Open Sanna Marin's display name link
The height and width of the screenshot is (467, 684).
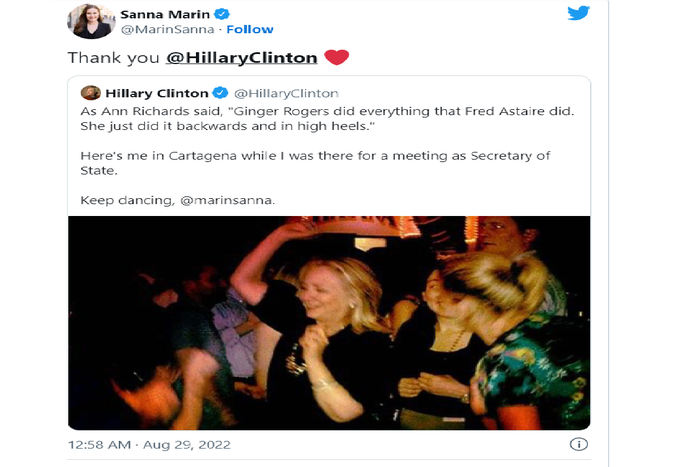(165, 15)
